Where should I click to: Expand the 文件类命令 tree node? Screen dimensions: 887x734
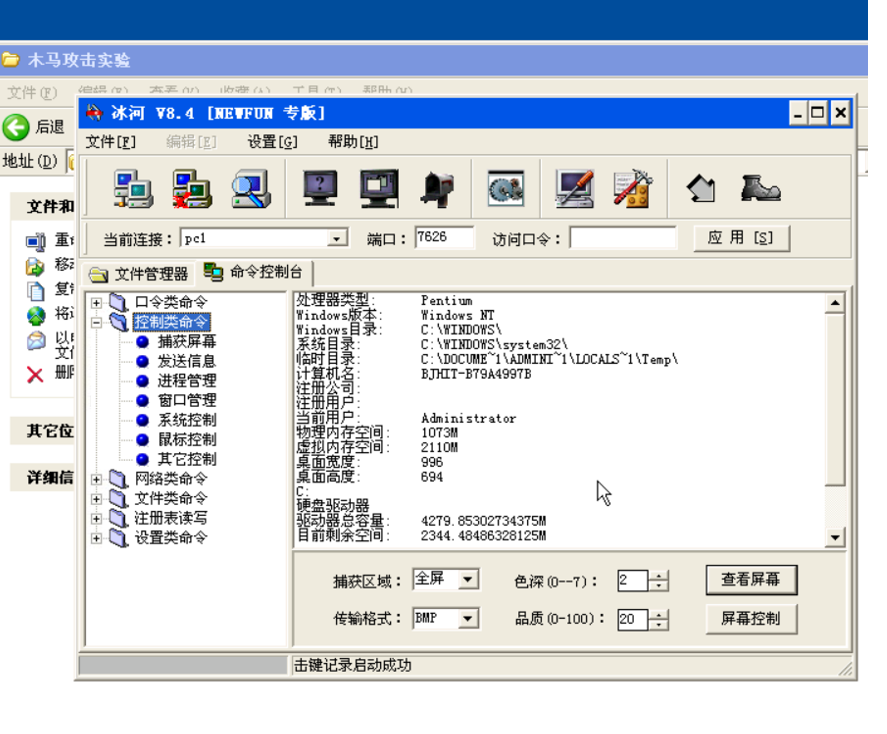tap(97, 499)
